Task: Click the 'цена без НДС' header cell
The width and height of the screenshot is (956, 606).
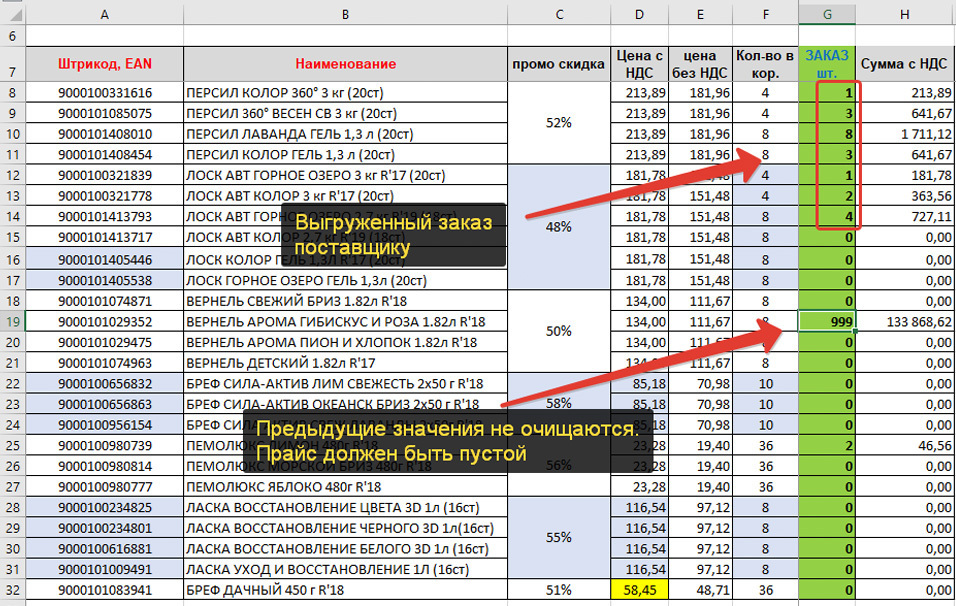Action: click(x=700, y=64)
